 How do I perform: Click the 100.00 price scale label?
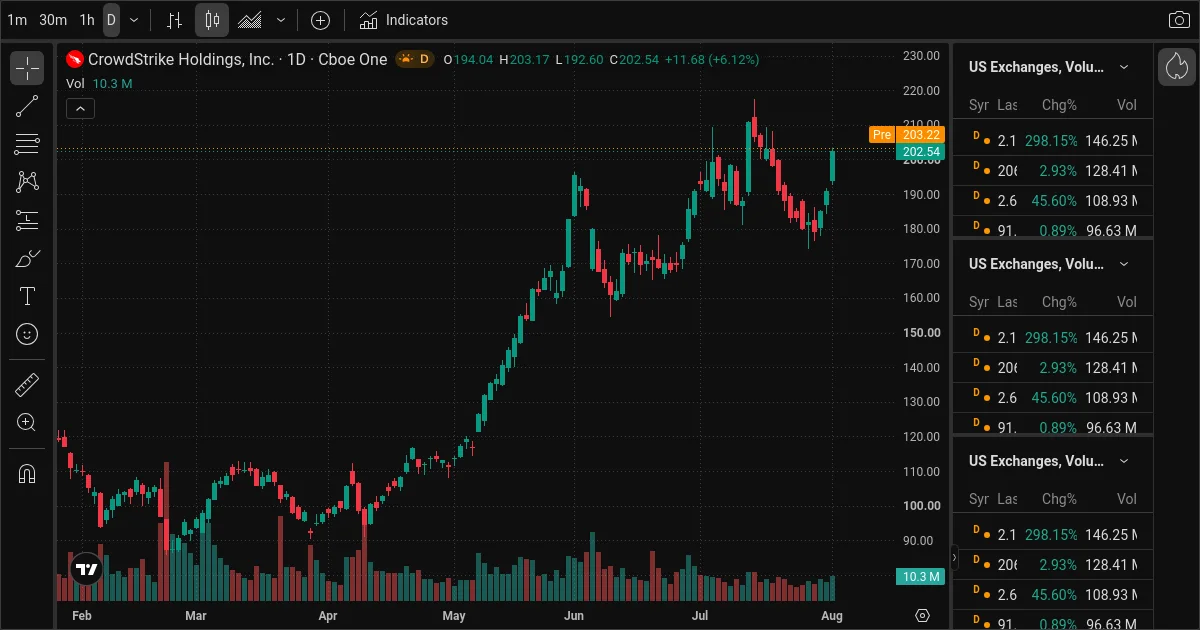pyautogui.click(x=920, y=506)
